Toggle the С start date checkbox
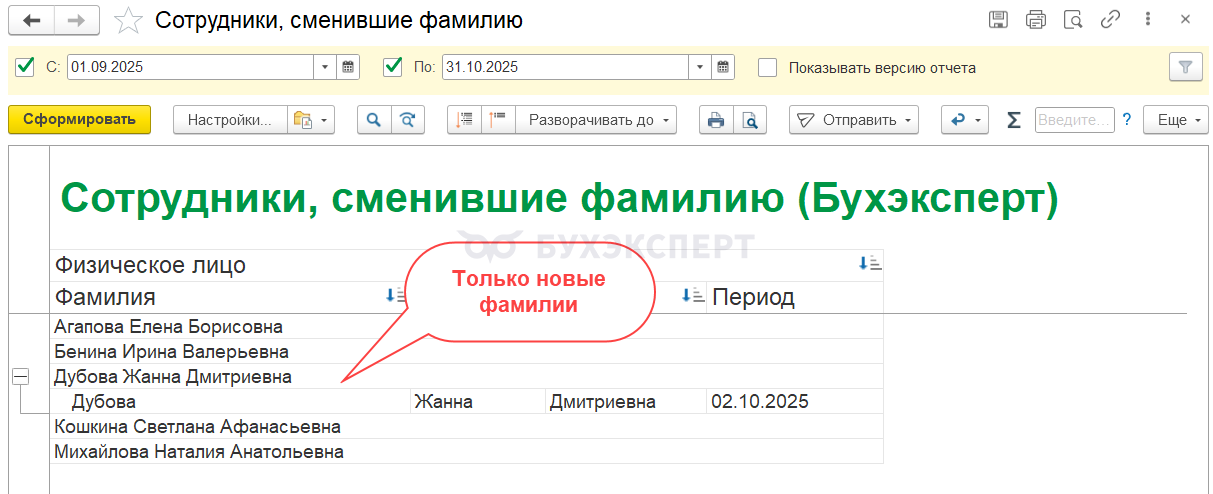The image size is (1213, 494). point(26,67)
